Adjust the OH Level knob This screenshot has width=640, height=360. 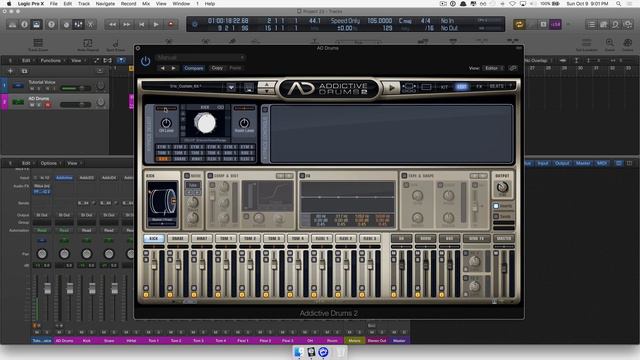(166, 123)
